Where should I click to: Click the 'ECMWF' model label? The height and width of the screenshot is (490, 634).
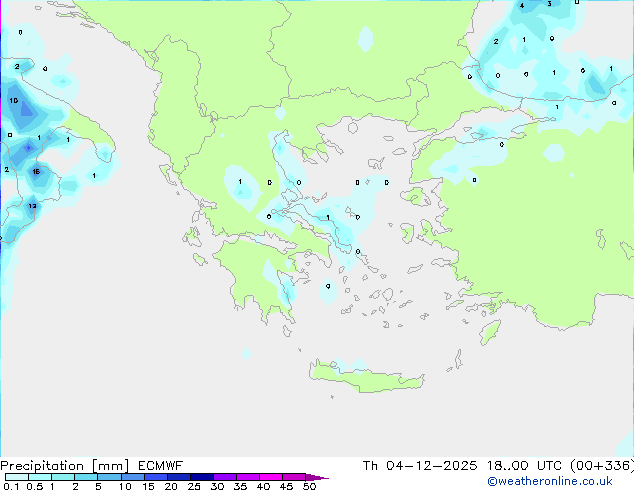(x=161, y=466)
